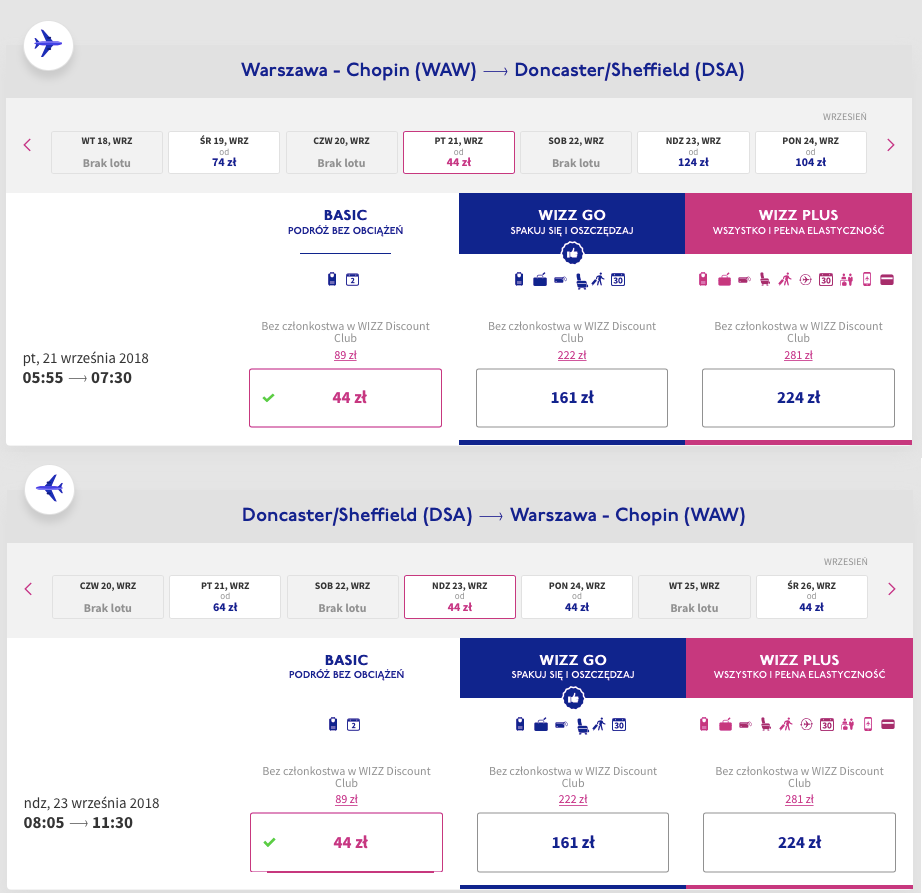922x893 pixels.
Task: Click return WIZZ GO checked suitcase icon
Action: (541, 724)
